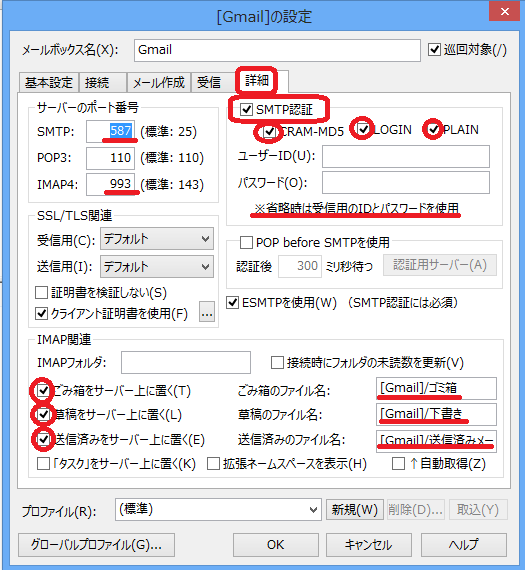Click the SMTP port number field
The width and height of the screenshot is (525, 570).
tap(111, 131)
